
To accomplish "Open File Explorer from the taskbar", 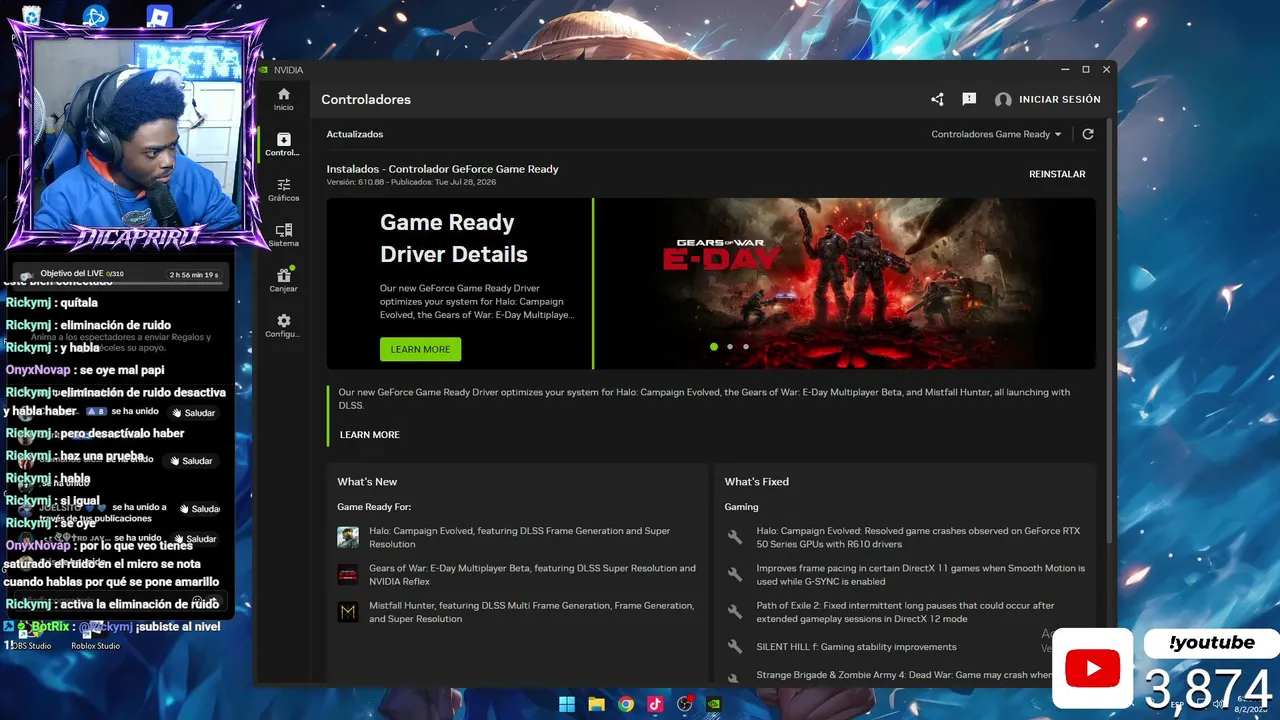I will coord(596,704).
